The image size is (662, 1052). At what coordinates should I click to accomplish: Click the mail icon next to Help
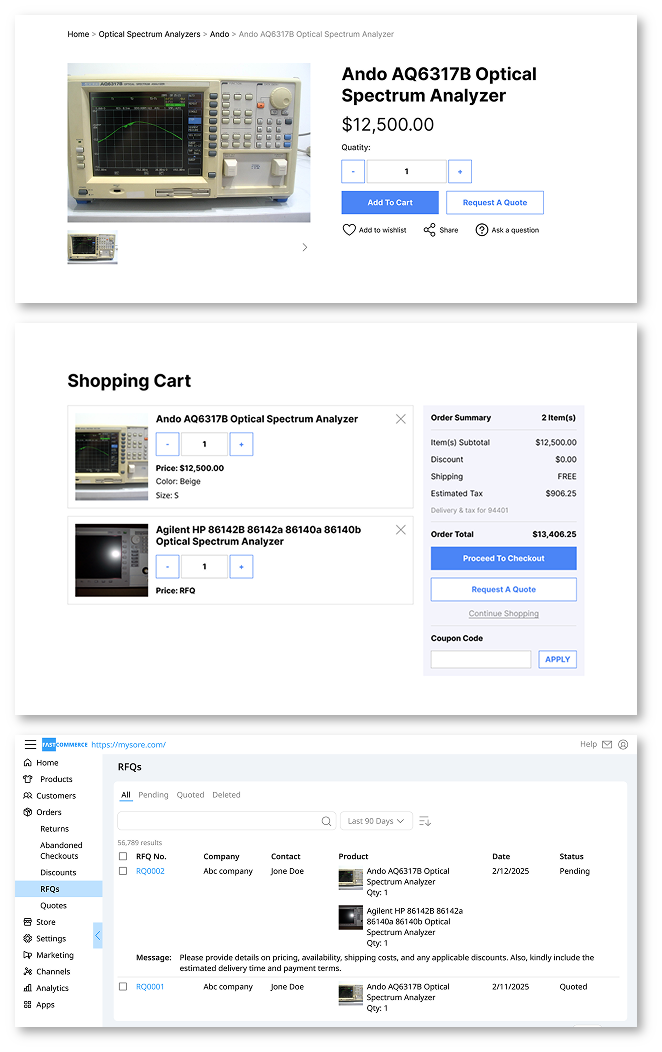tap(607, 744)
